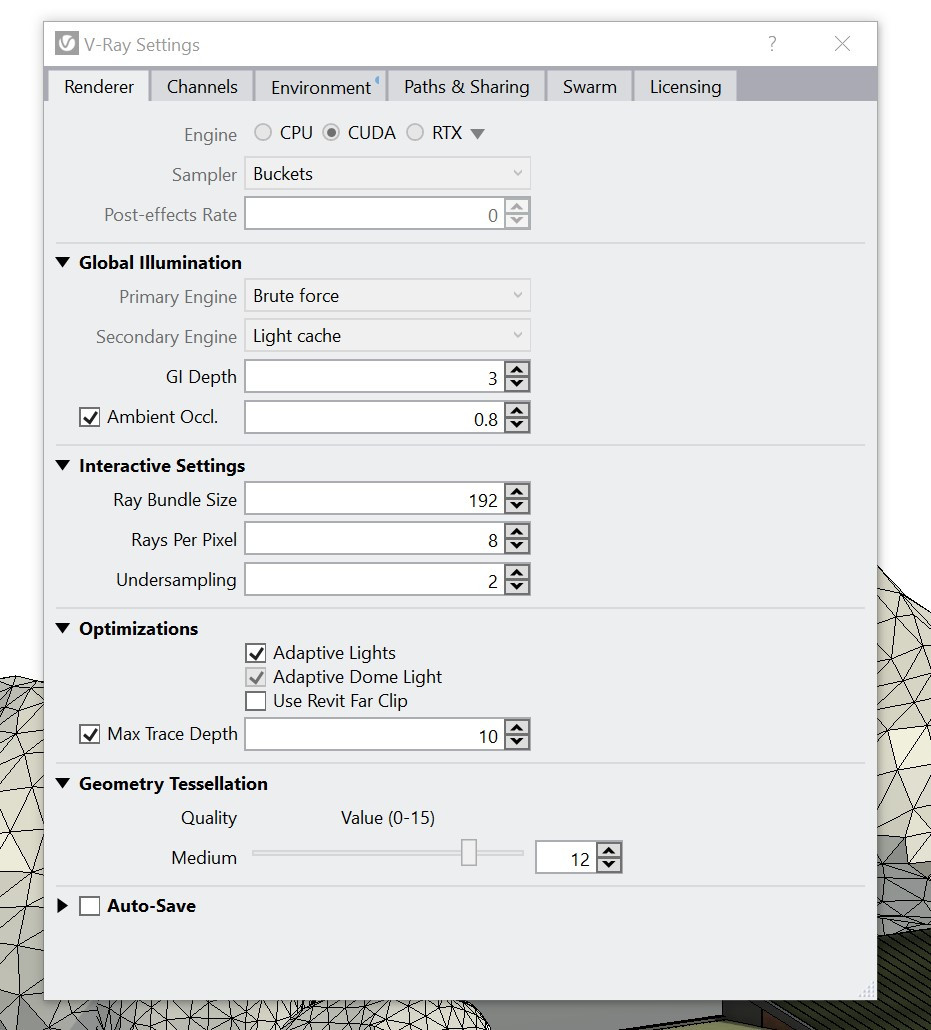931x1030 pixels.
Task: Collapse the Global Illumination section
Action: (x=63, y=262)
